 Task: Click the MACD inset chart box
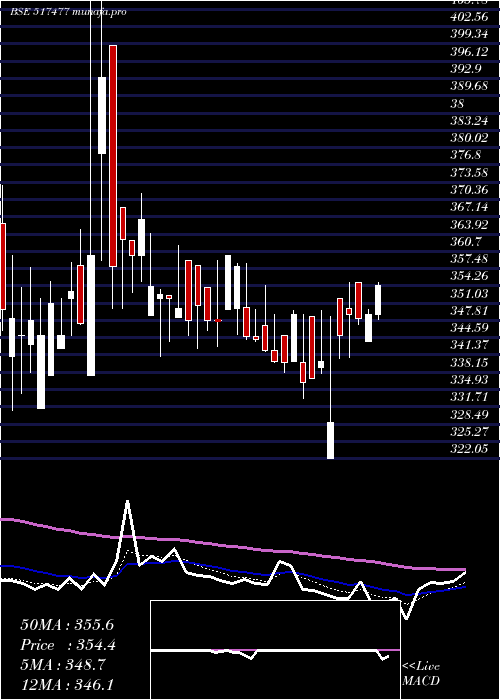coord(275,650)
